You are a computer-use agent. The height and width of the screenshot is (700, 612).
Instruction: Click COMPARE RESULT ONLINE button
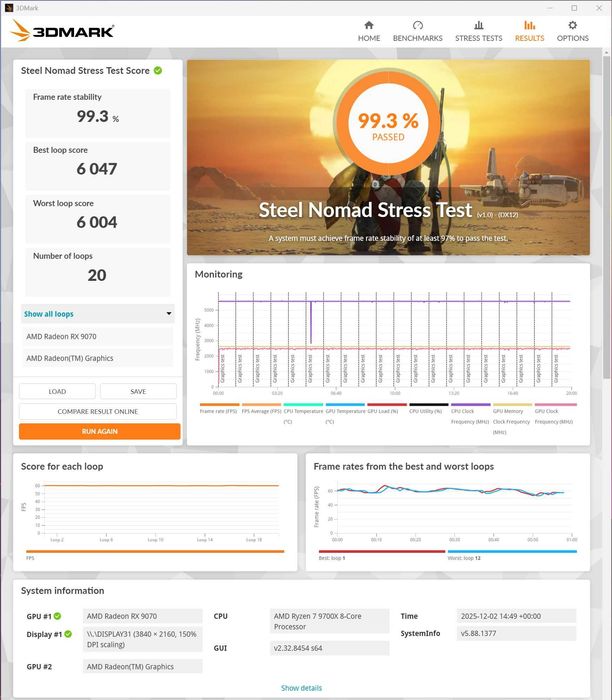click(98, 412)
